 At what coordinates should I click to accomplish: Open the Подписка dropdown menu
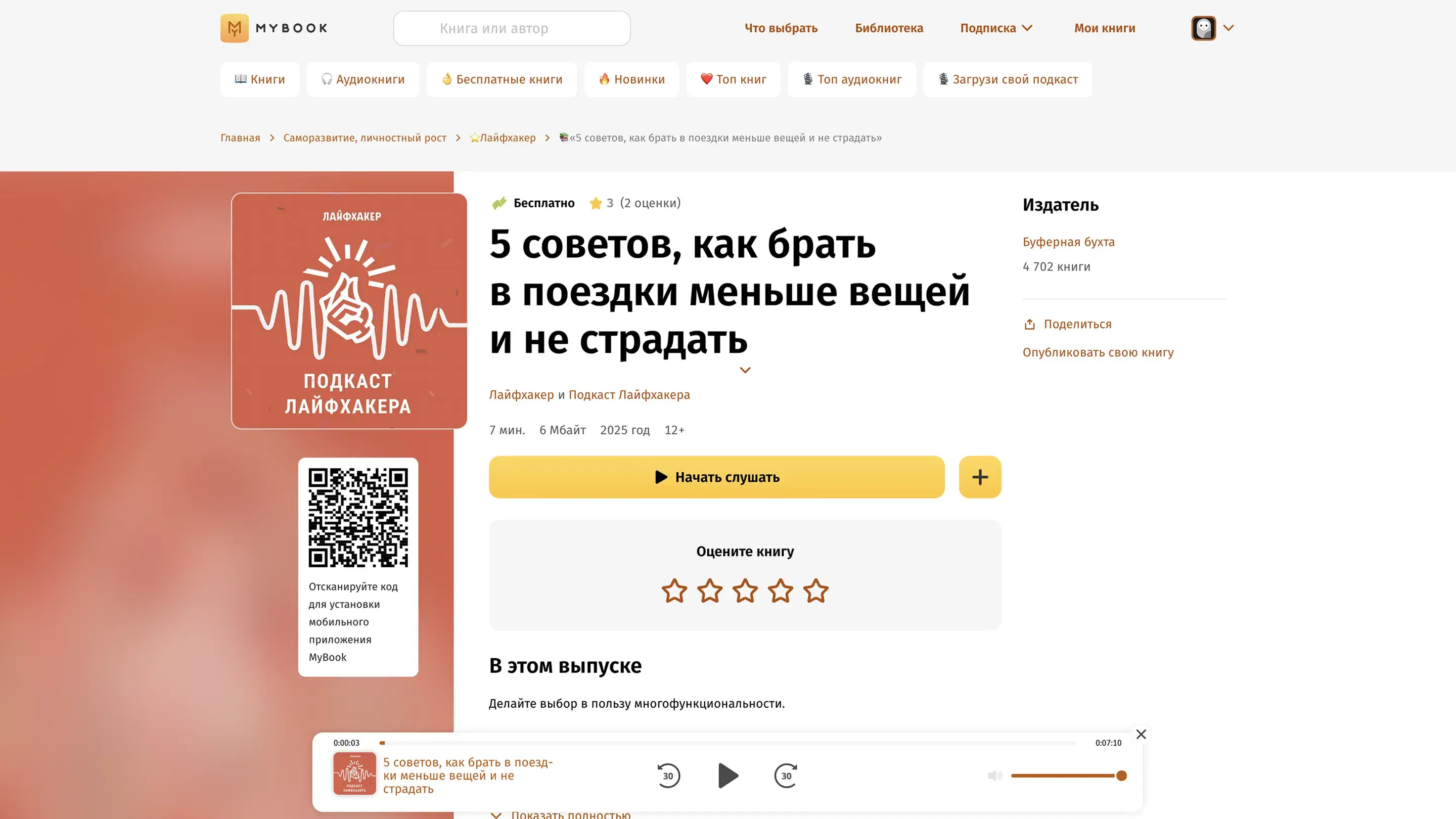coord(996,28)
